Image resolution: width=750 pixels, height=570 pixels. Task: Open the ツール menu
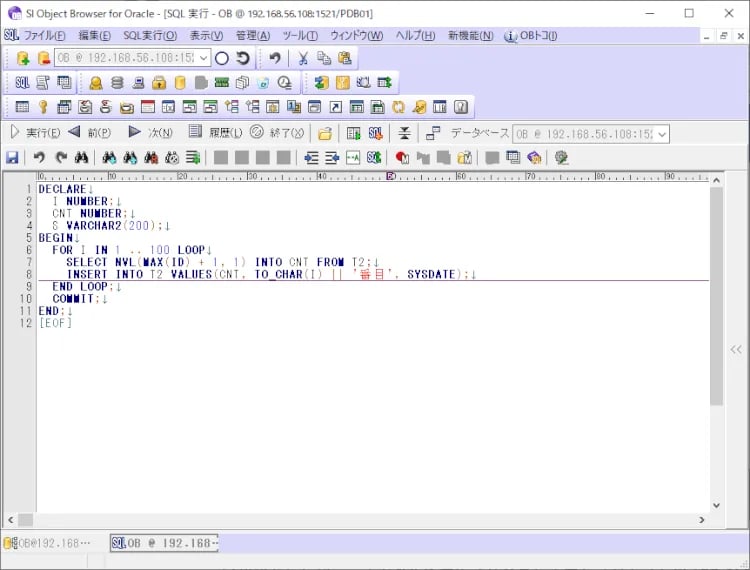(x=300, y=35)
